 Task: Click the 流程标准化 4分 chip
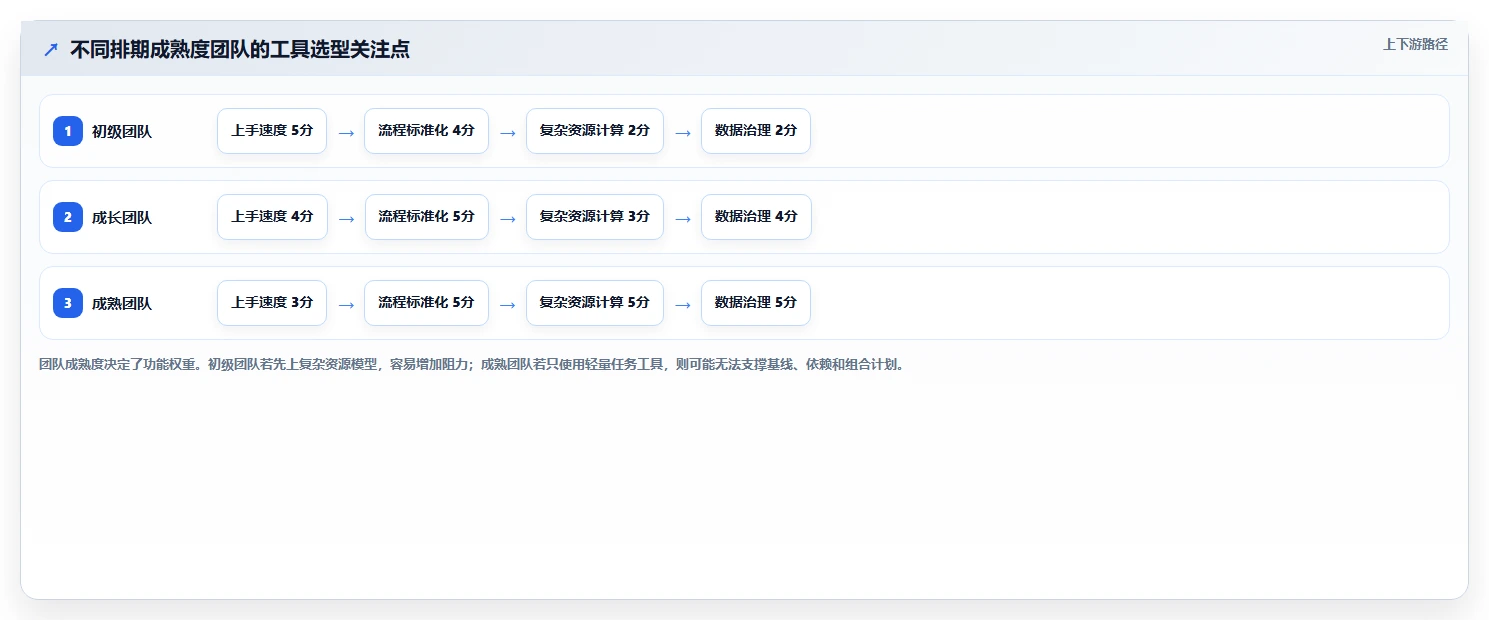point(426,131)
